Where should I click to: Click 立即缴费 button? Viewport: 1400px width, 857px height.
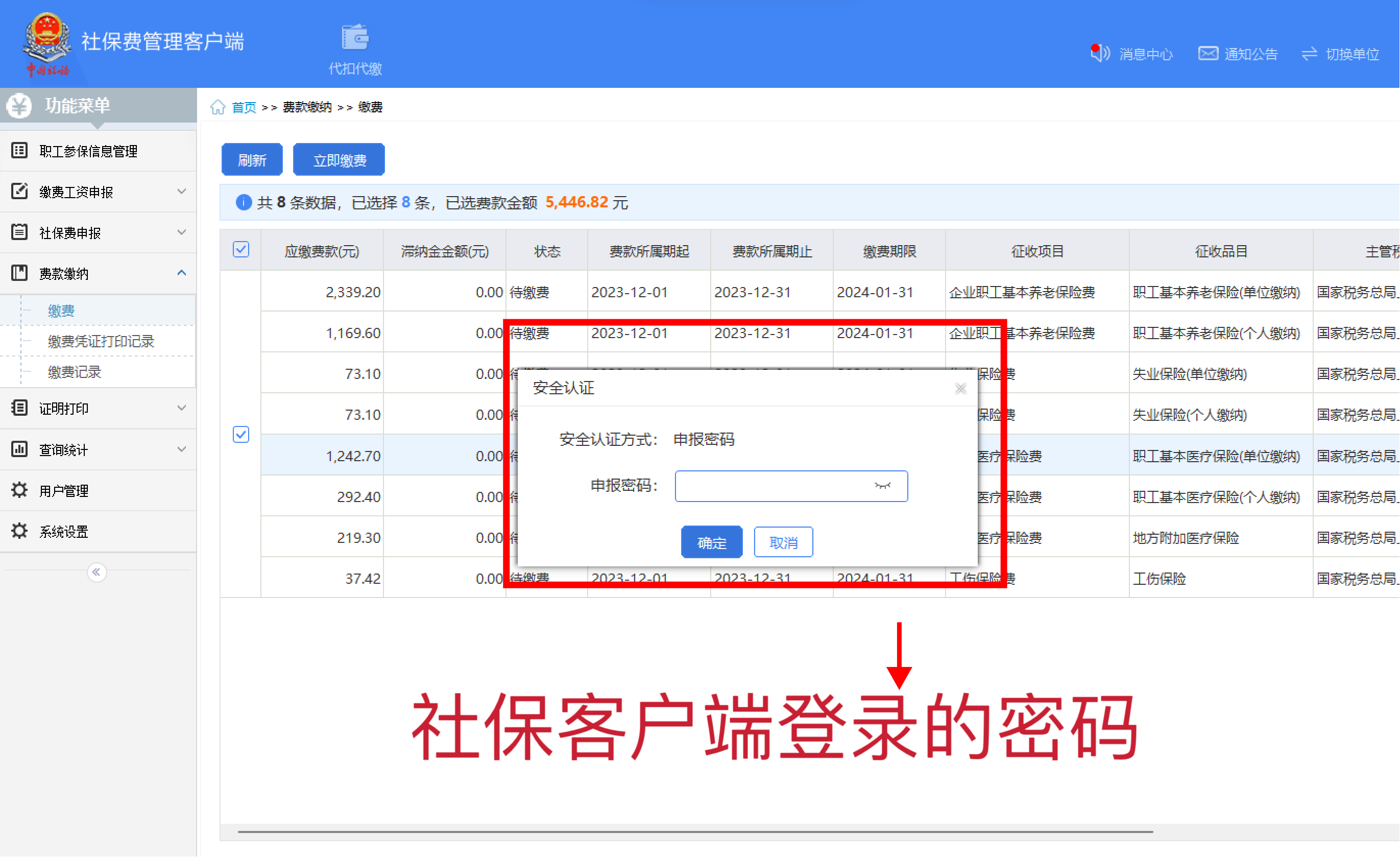(339, 160)
